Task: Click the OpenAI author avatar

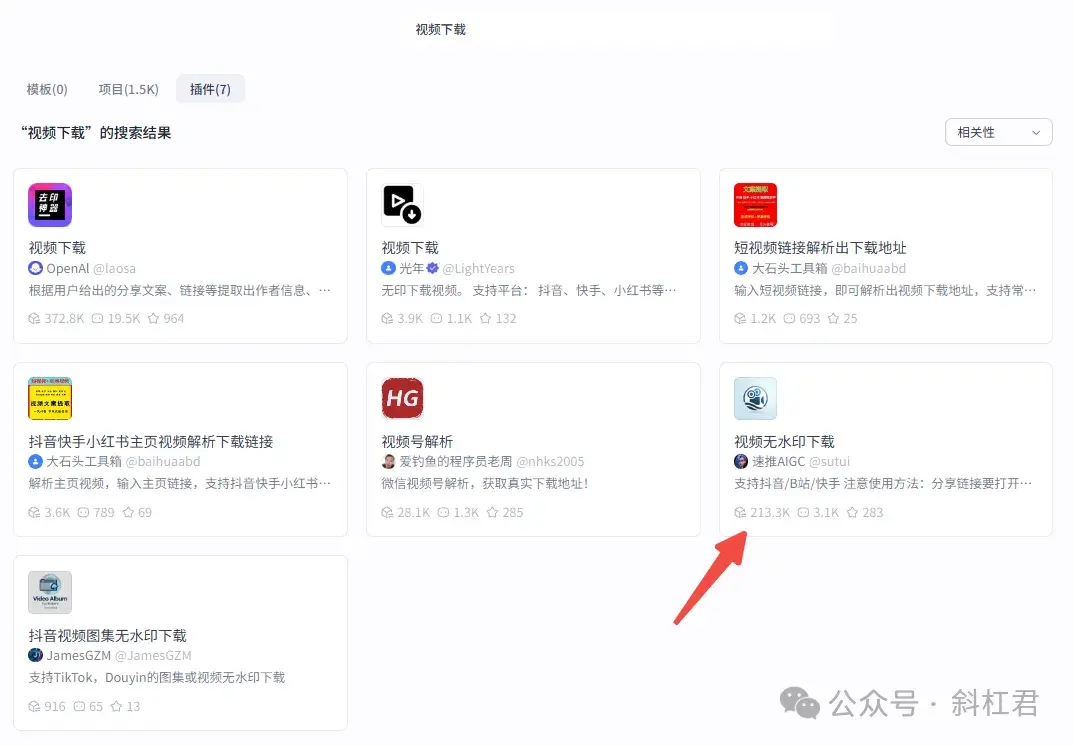Action: pos(36,268)
